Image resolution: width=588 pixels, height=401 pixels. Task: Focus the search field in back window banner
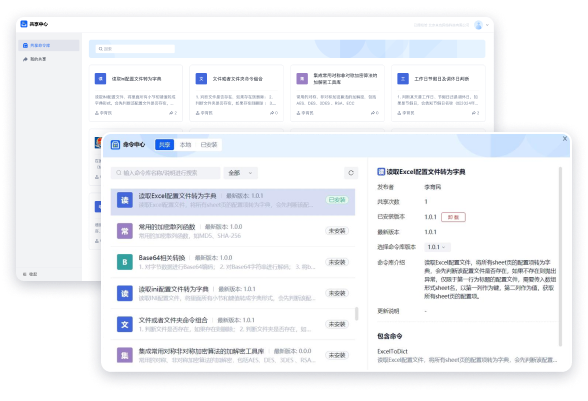[x=135, y=49]
